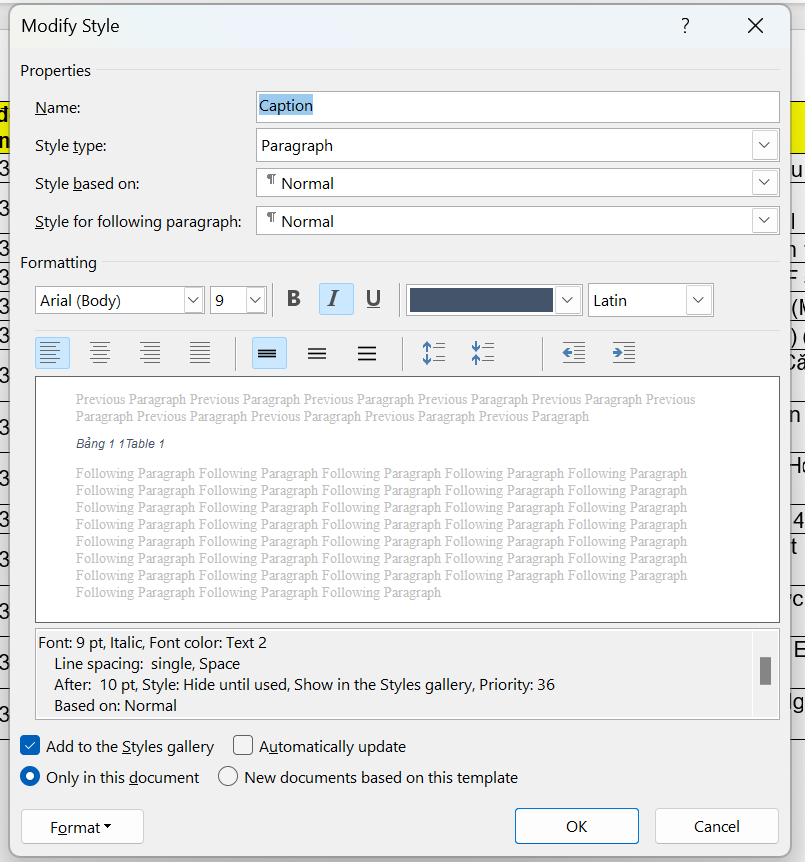Screen dimensions: 805x862
Task: Select New documents based on this template
Action: [x=228, y=777]
